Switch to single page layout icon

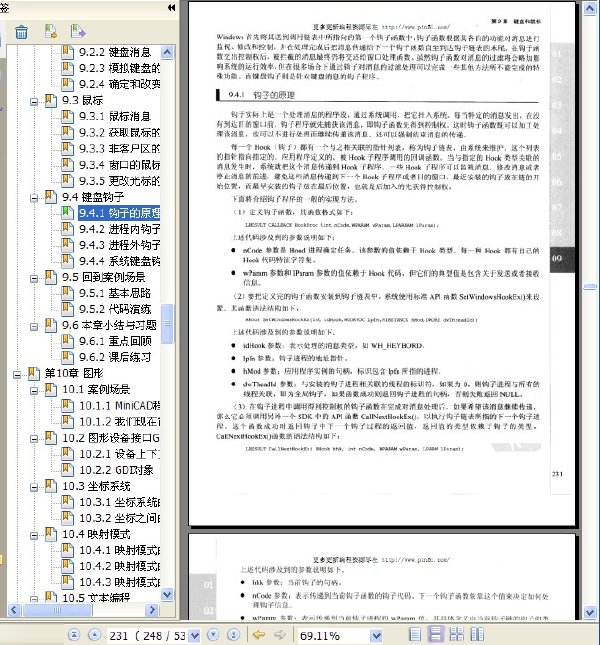(x=415, y=635)
